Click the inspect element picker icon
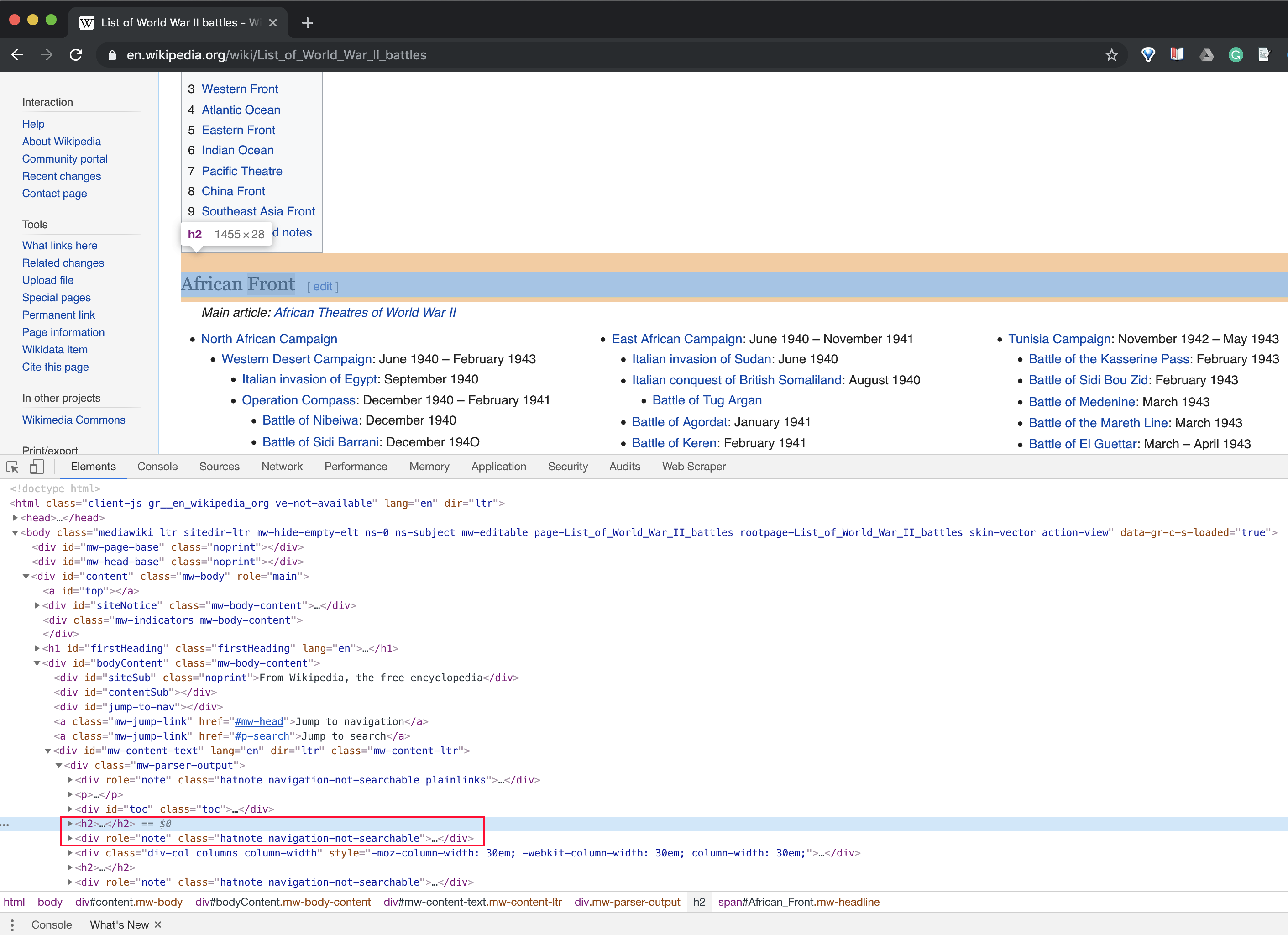 tap(12, 467)
